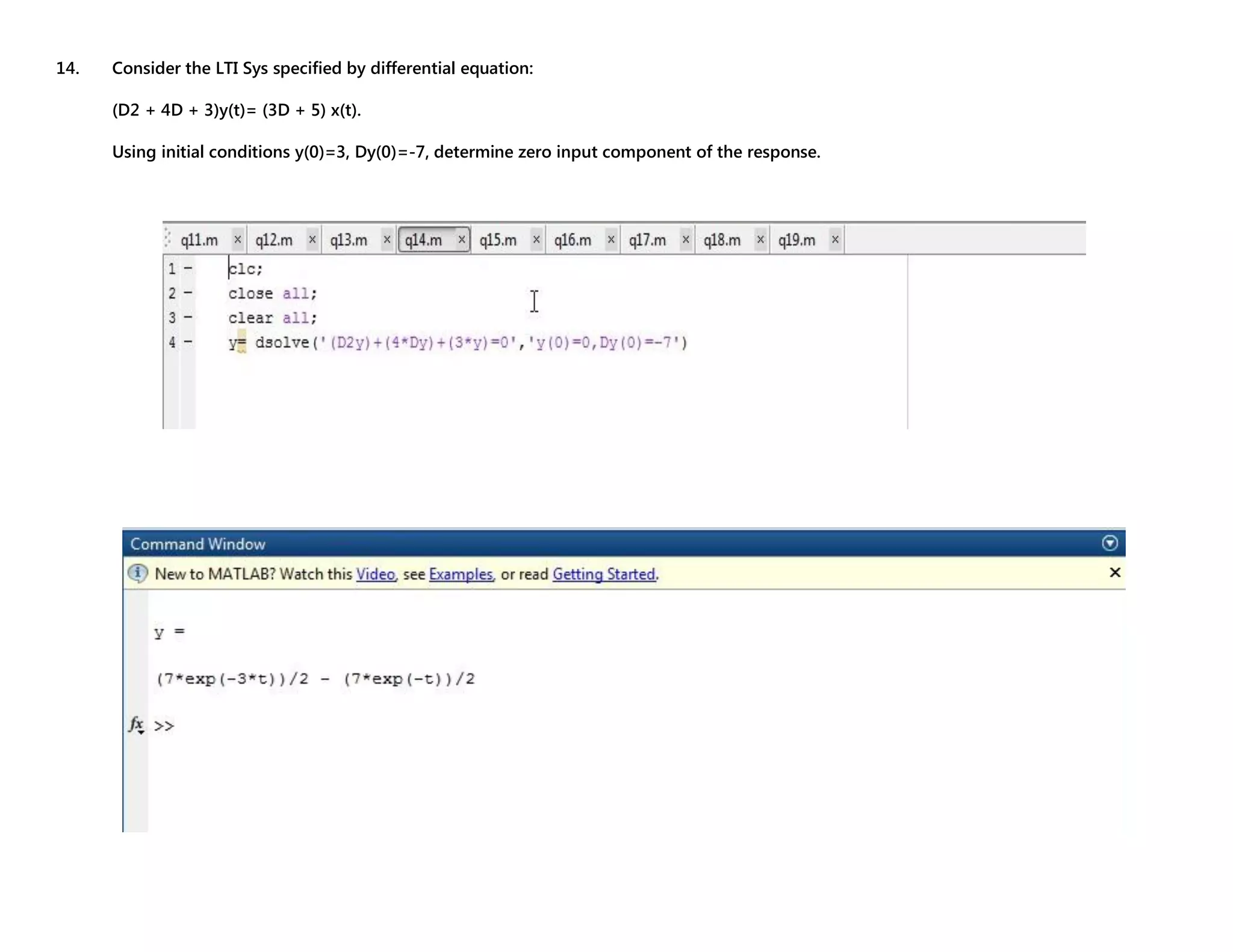Click the clear all; code line
This screenshot has width=1233, height=952.
[272, 318]
